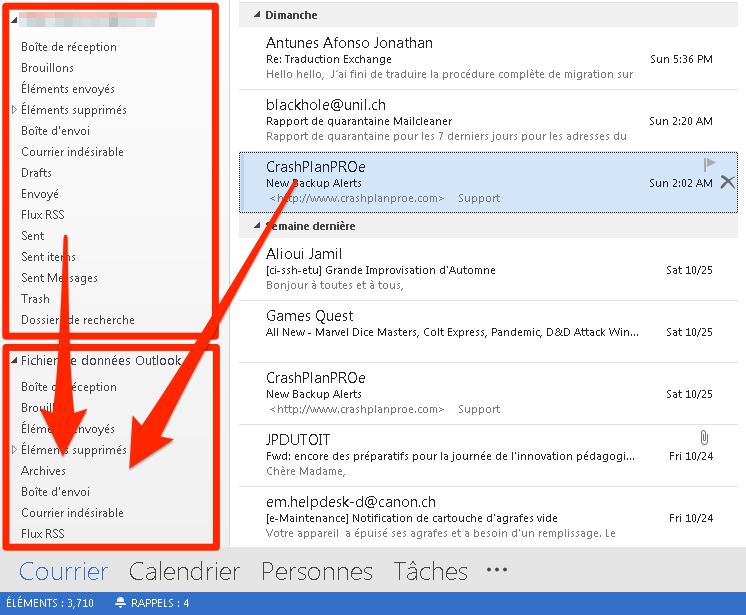Screen dimensions: 746x615
Task: Collapse the Semaine dernière message group
Action: [257, 226]
